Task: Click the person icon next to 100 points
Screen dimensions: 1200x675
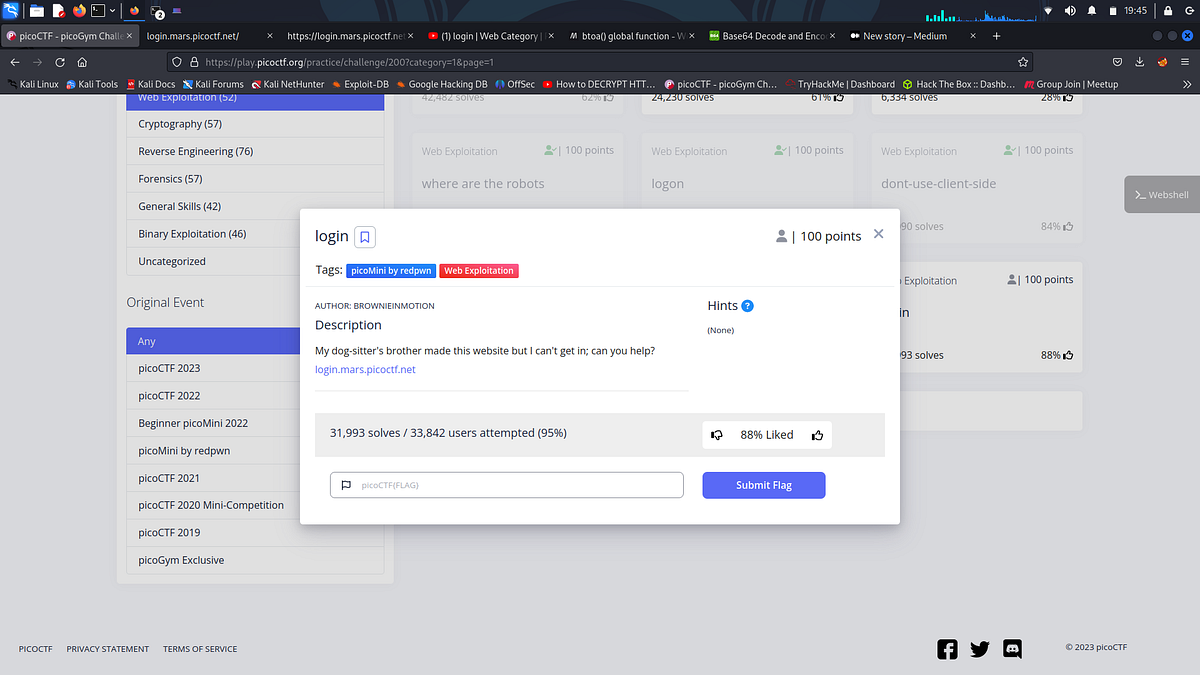Action: tap(781, 236)
